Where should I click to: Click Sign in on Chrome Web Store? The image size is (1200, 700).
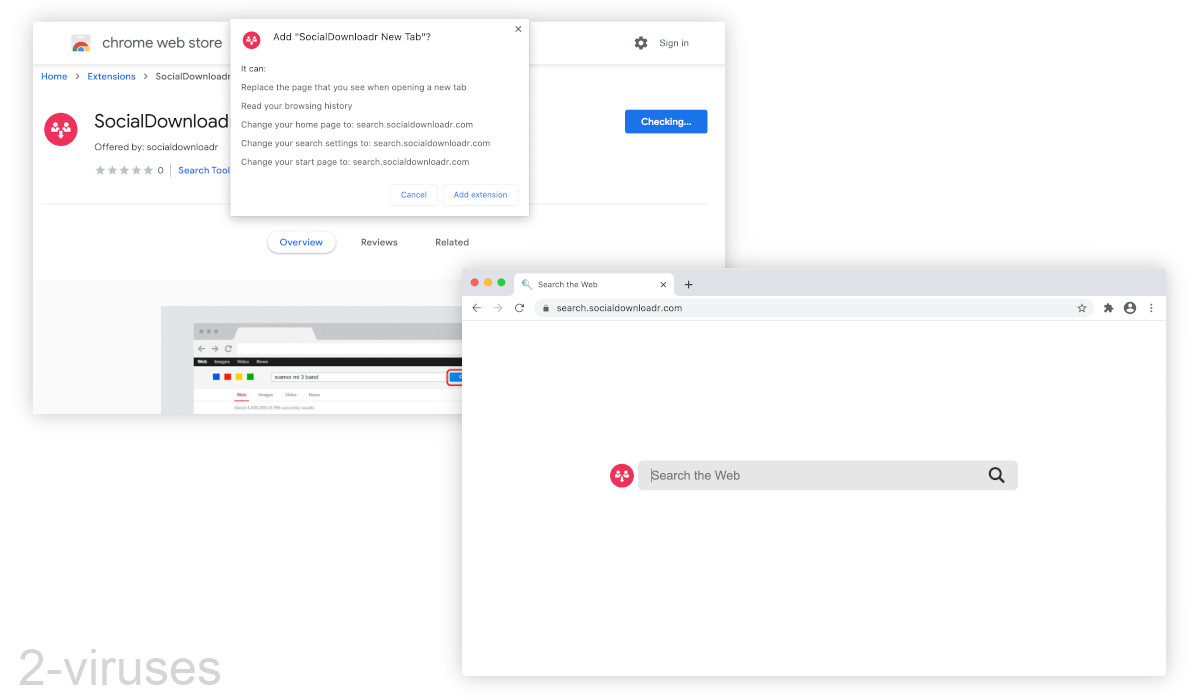point(674,43)
